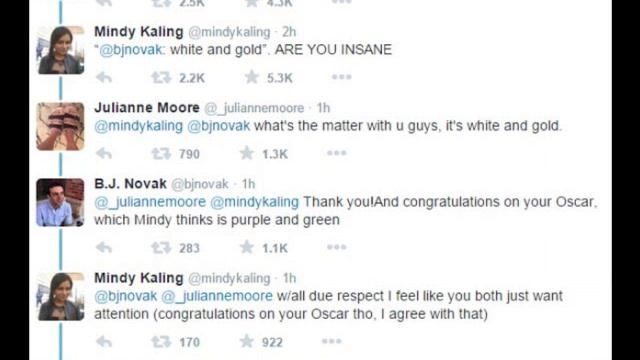
Task: Open more options on B.J. Novak's tweet
Action: (337, 247)
